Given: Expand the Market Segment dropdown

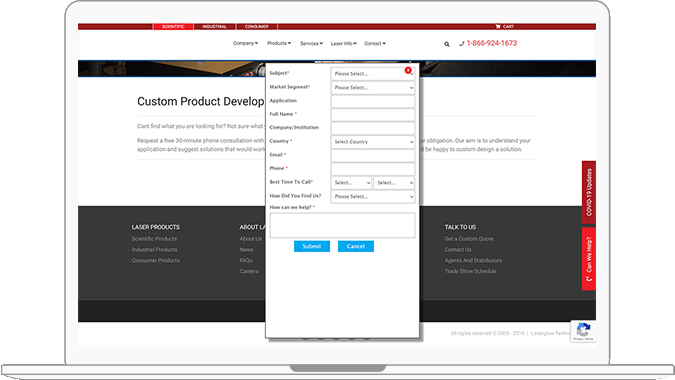Looking at the screenshot, I should (x=373, y=88).
